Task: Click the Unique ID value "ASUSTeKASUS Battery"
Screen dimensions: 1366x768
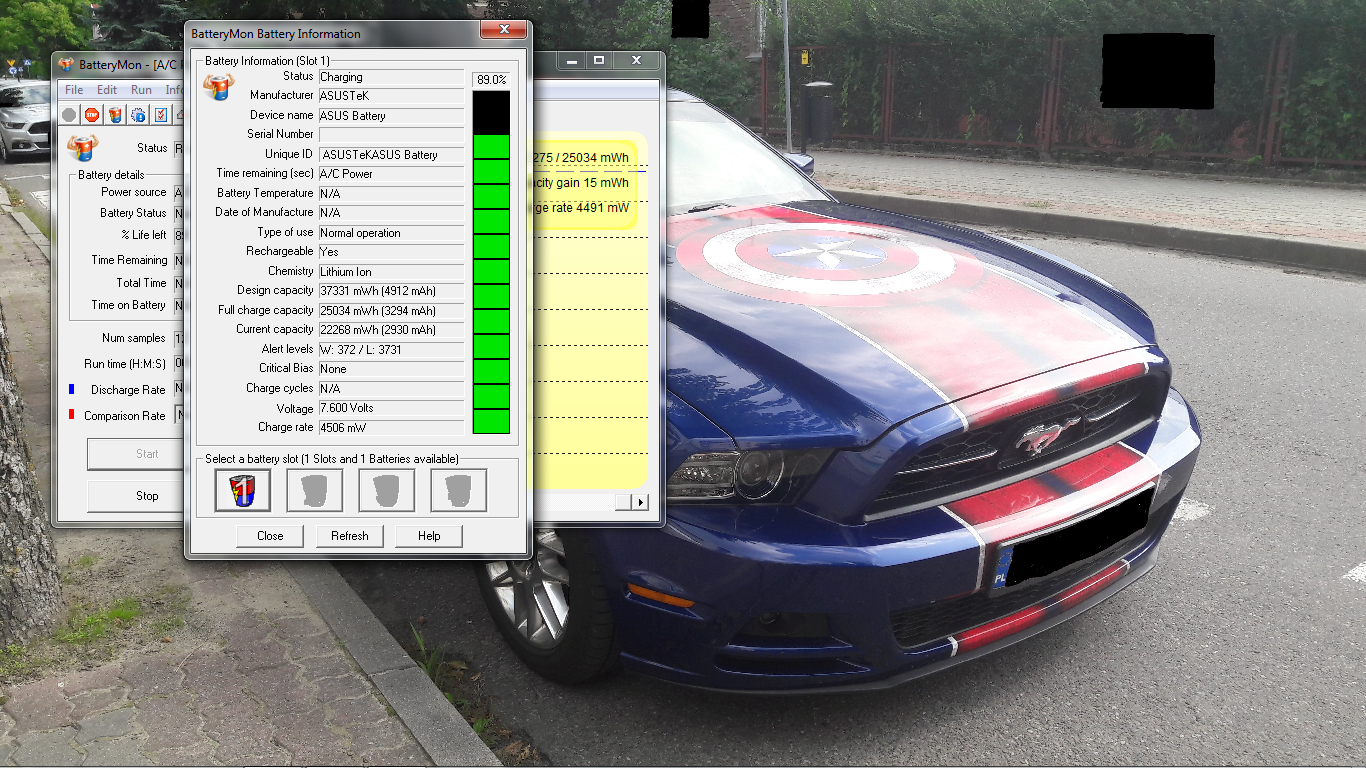Action: 391,155
